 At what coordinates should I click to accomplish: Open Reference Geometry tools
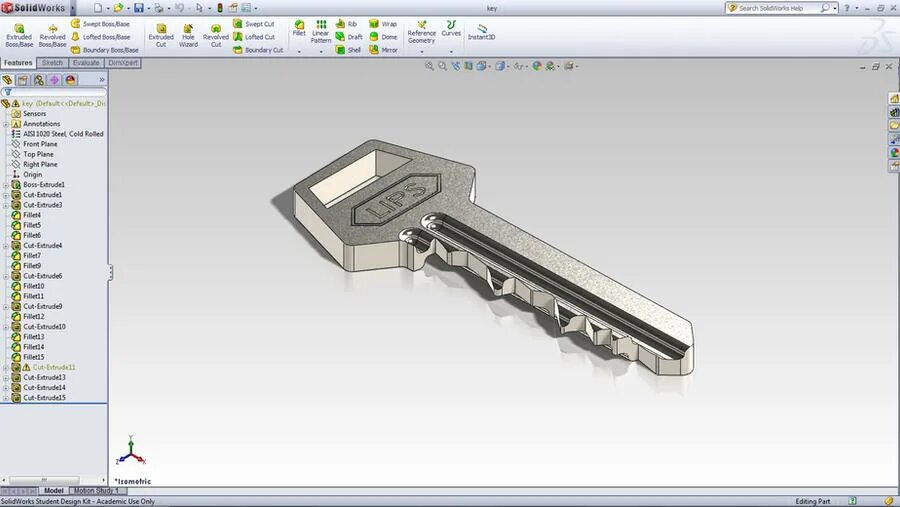pos(421,32)
